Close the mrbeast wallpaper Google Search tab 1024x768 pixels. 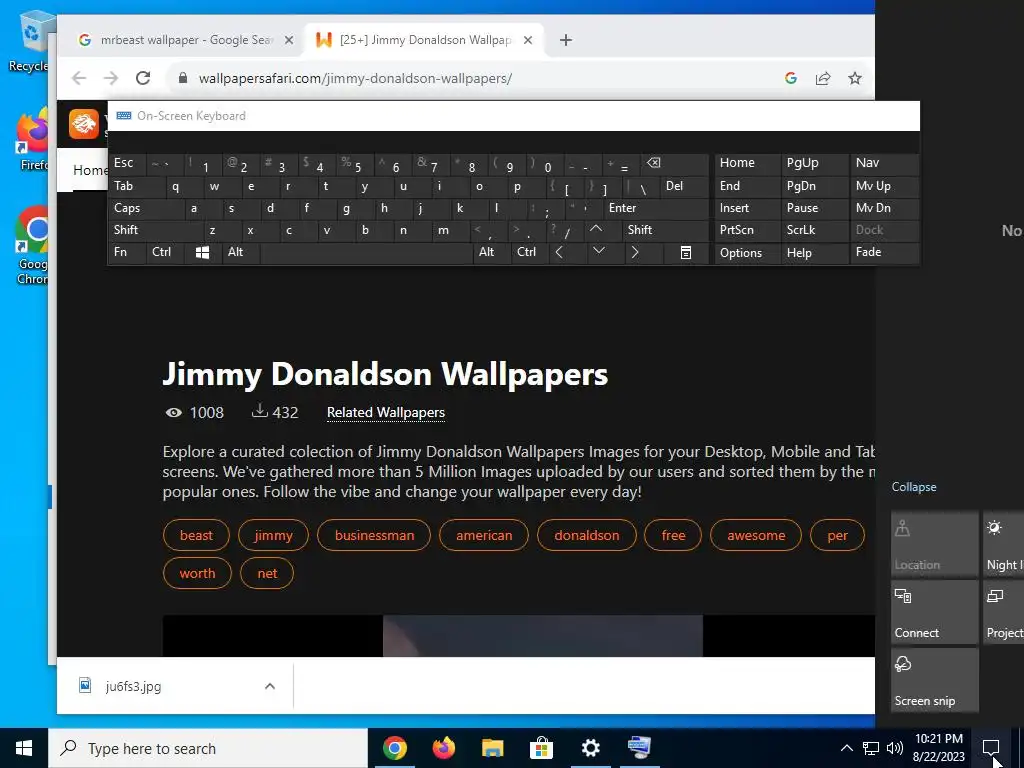[289, 40]
